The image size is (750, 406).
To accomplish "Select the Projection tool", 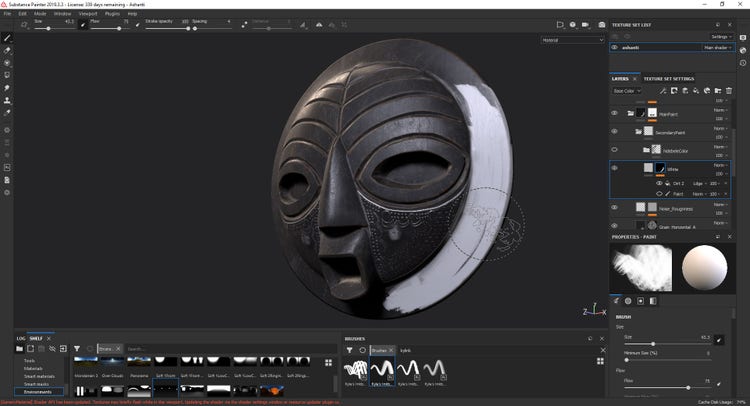I will pyautogui.click(x=8, y=62).
